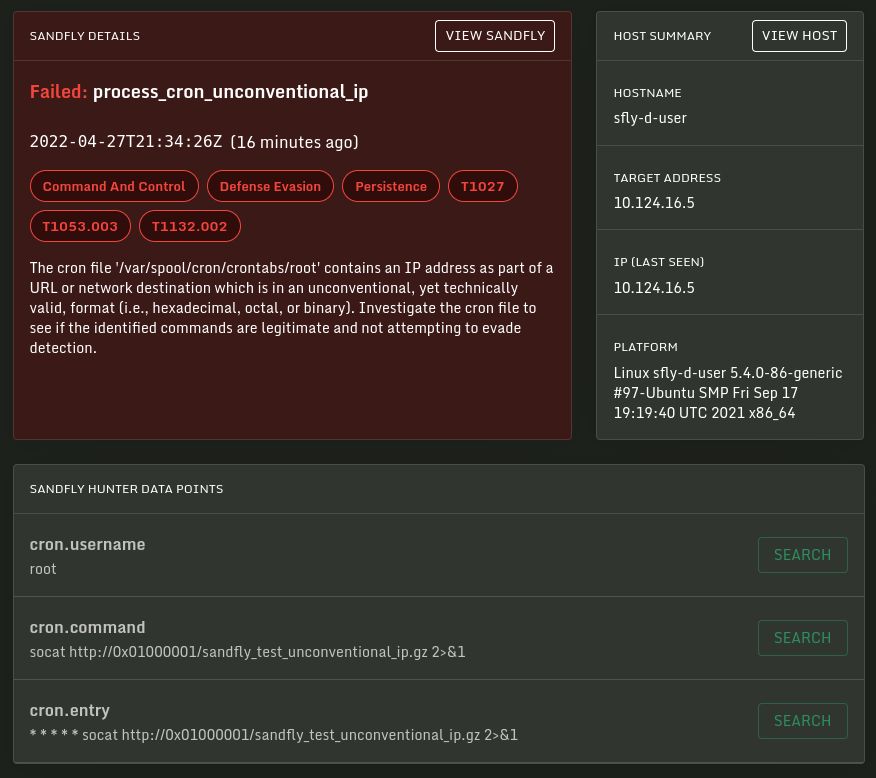Click the cron.command field label
This screenshot has height=778, width=876.
tap(87, 627)
